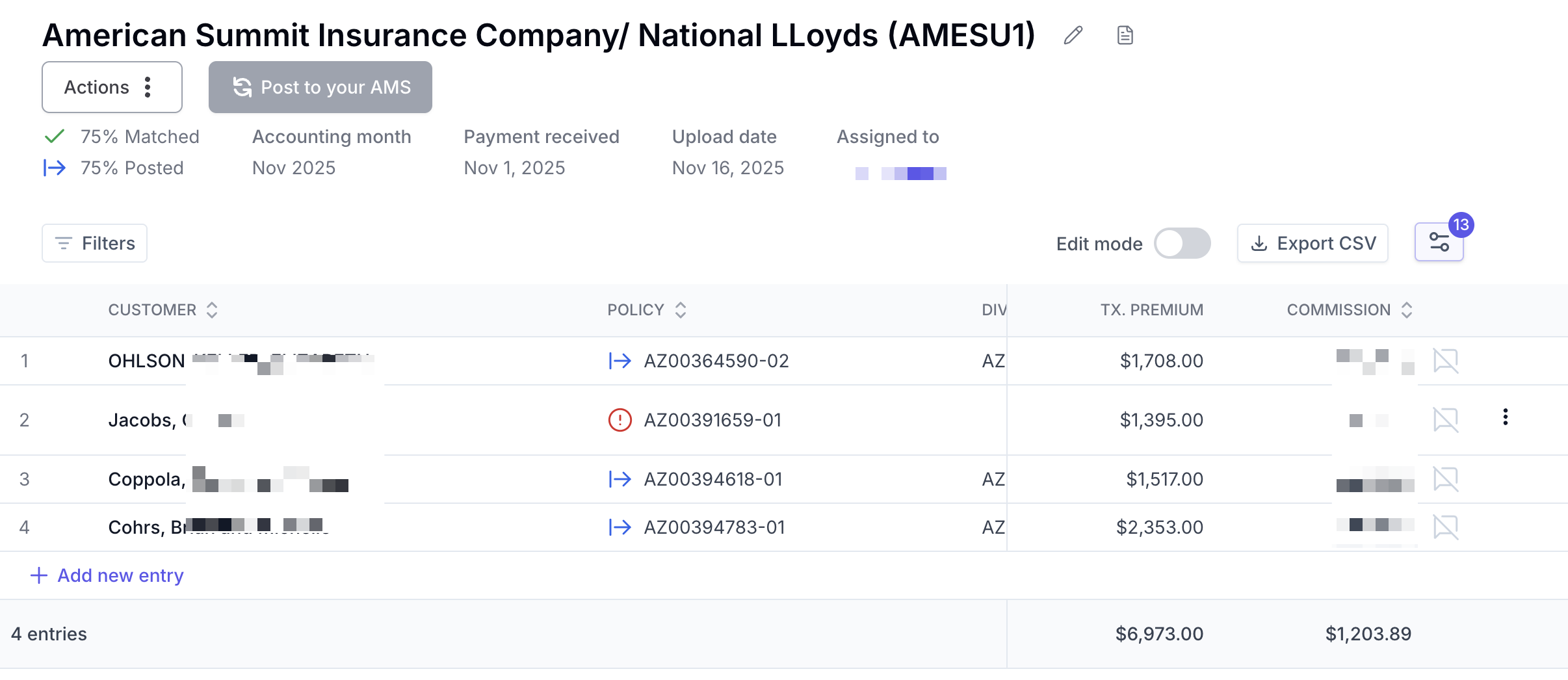
Task: Click Add new entry link
Action: [x=107, y=575]
